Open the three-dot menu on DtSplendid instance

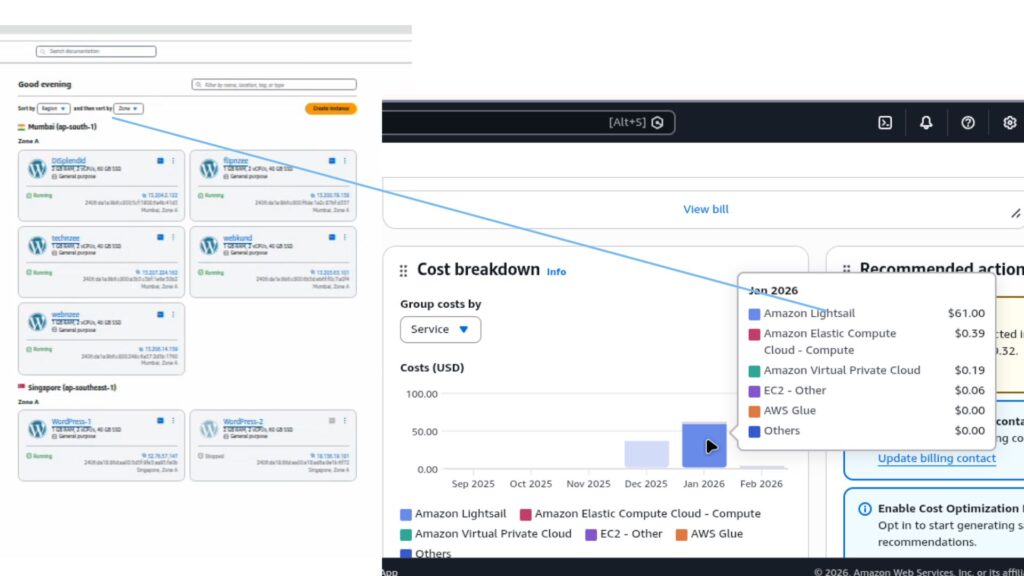pyautogui.click(x=174, y=161)
